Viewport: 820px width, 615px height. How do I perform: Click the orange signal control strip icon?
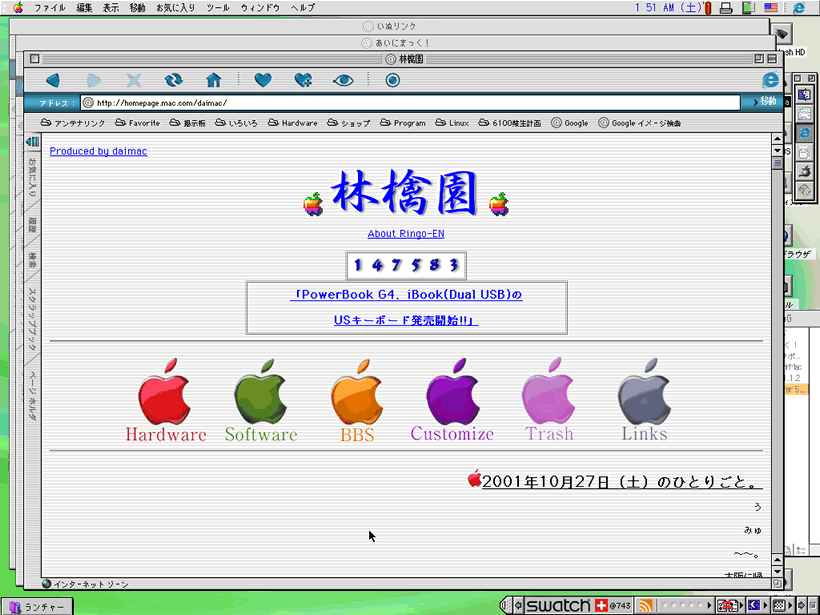coord(645,606)
